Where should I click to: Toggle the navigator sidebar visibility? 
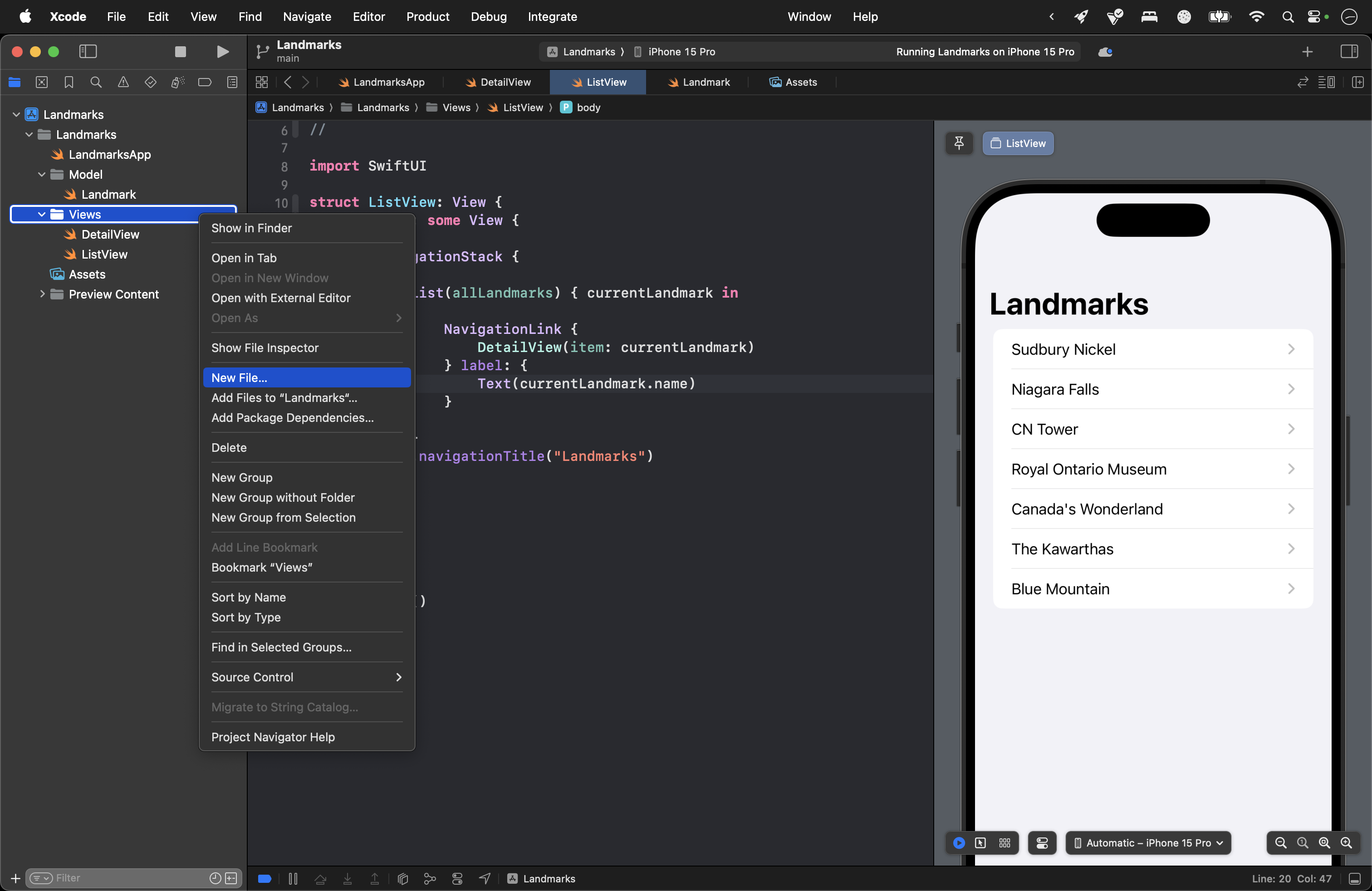(x=88, y=52)
